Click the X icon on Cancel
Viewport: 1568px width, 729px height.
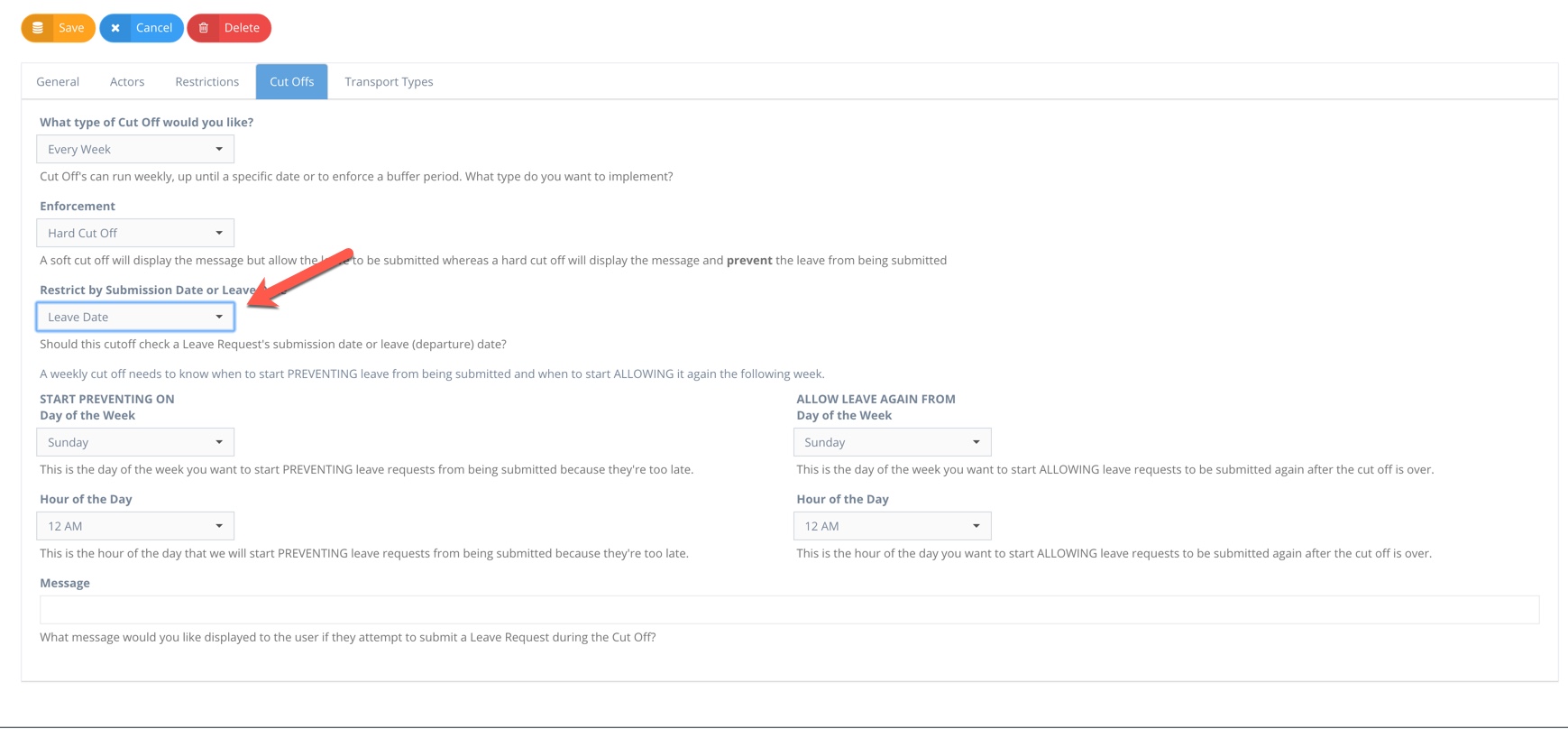coord(115,28)
